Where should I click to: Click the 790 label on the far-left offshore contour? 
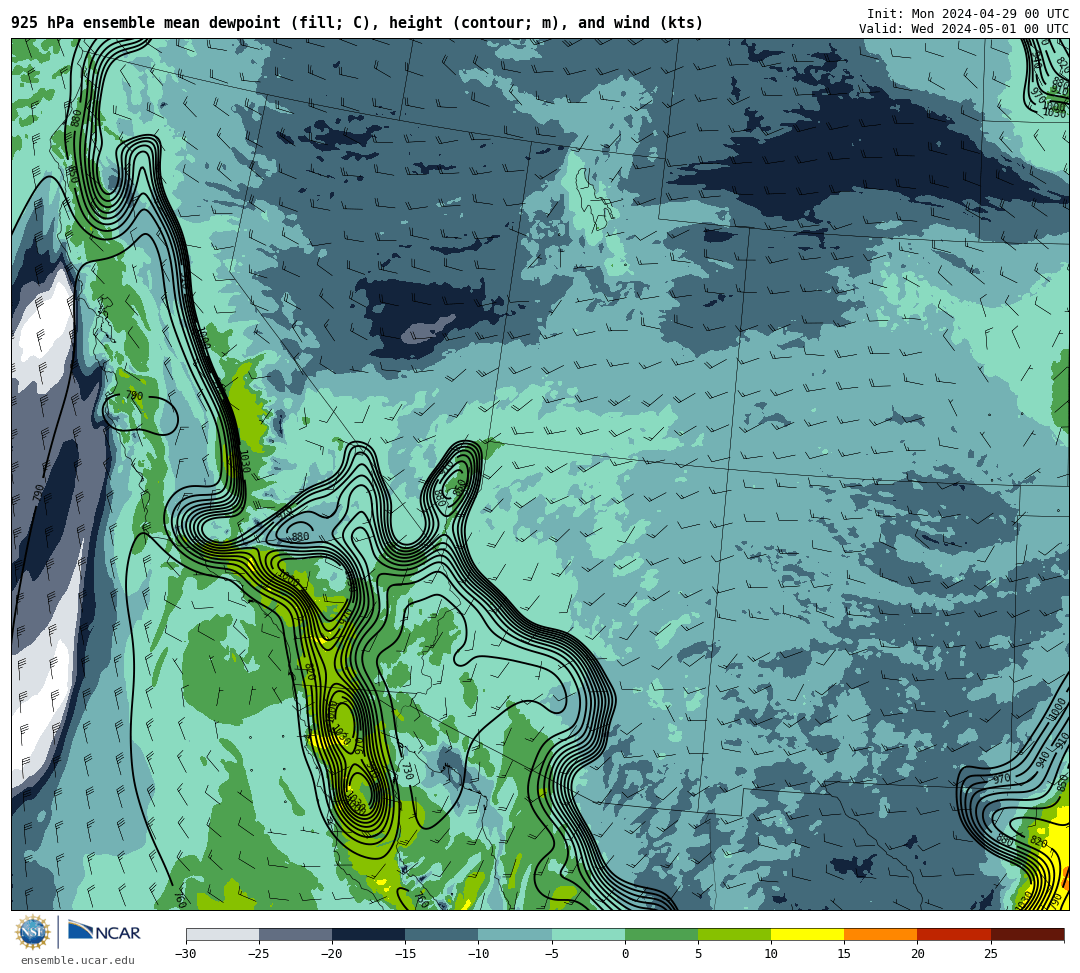(x=38, y=493)
